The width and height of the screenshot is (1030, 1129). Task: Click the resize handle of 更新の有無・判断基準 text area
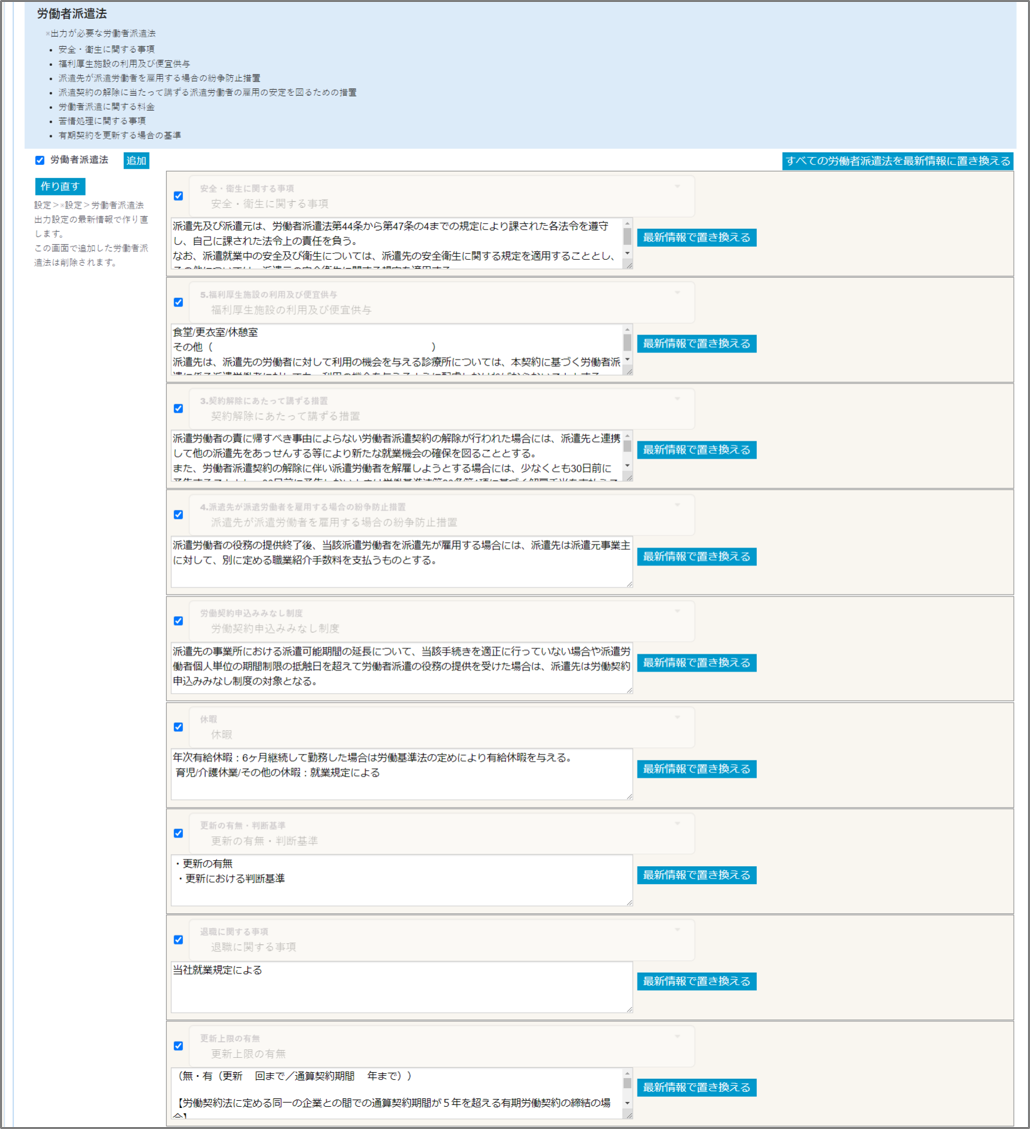click(629, 903)
